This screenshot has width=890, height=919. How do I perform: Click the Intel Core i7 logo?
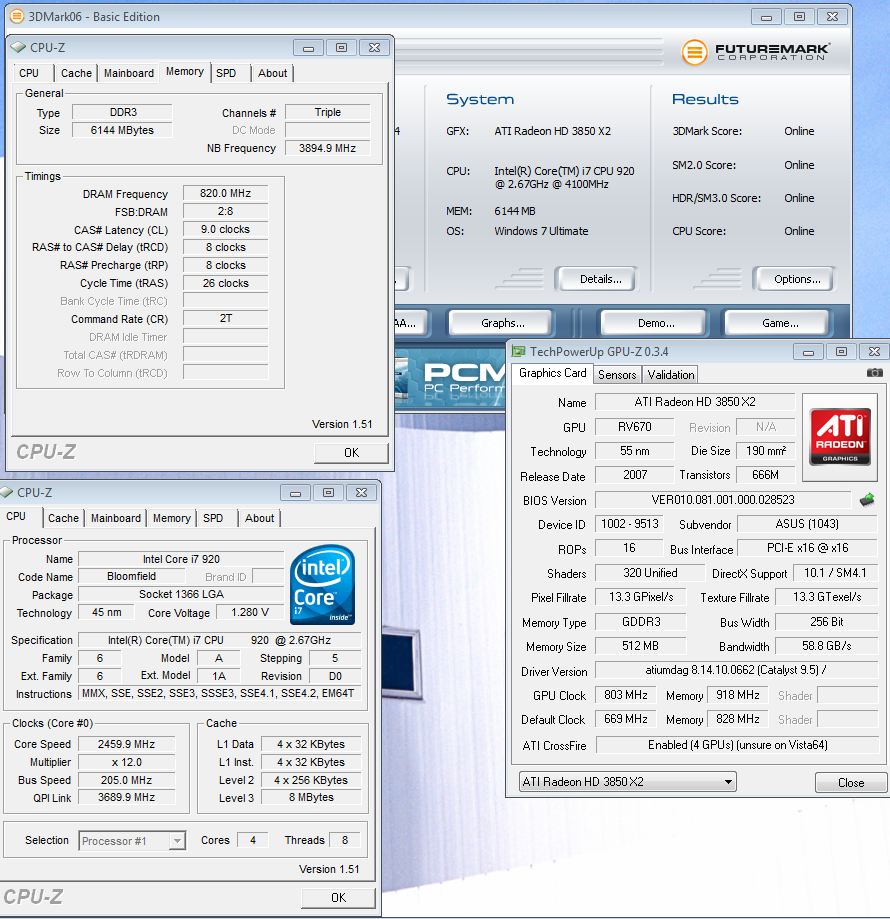322,585
